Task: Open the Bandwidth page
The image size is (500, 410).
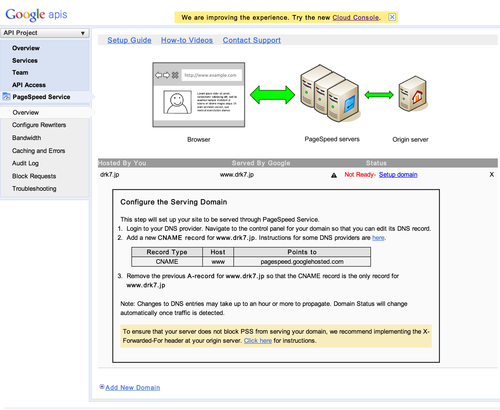Action: [x=26, y=138]
